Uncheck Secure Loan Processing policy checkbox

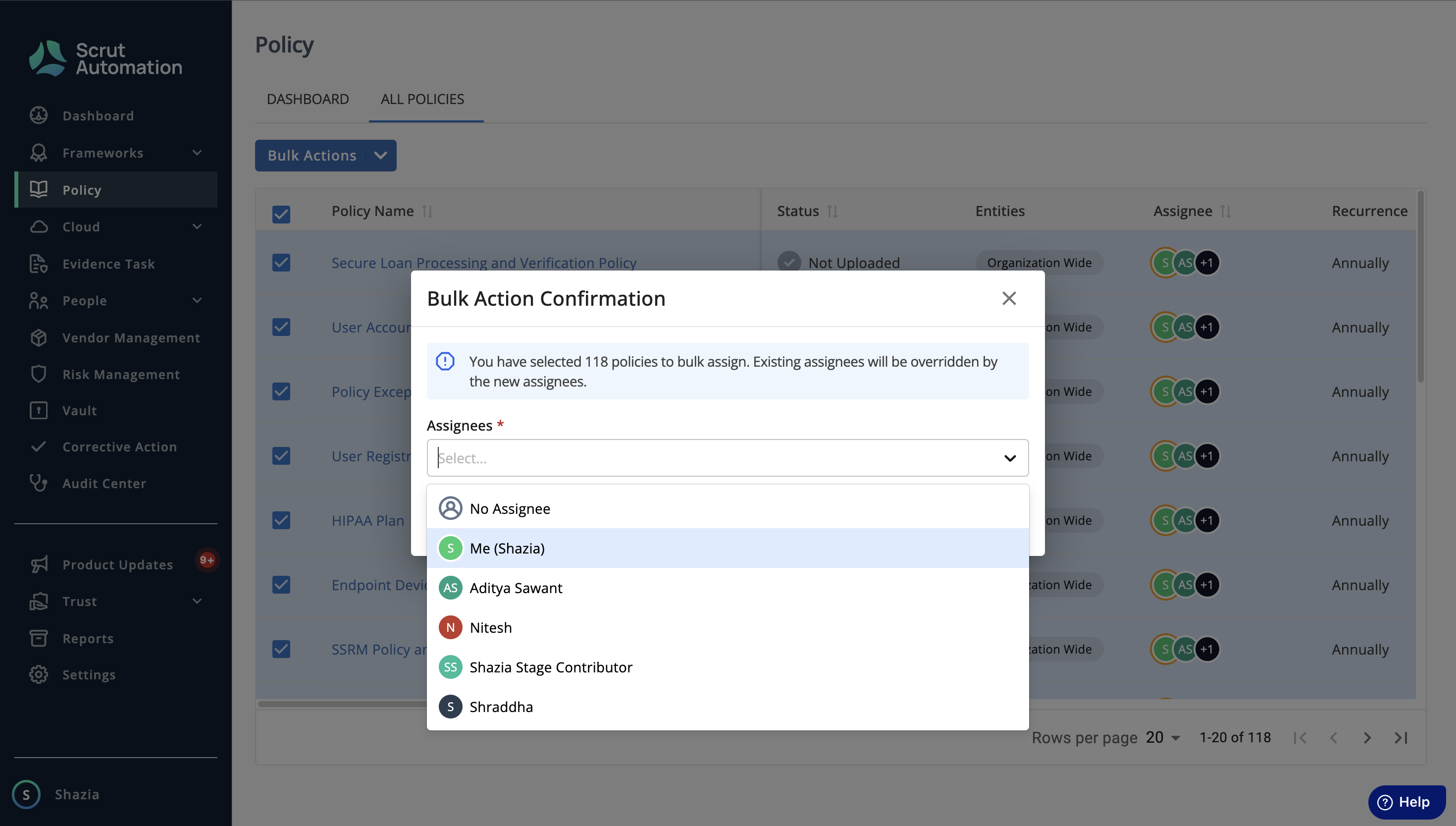[x=281, y=263]
